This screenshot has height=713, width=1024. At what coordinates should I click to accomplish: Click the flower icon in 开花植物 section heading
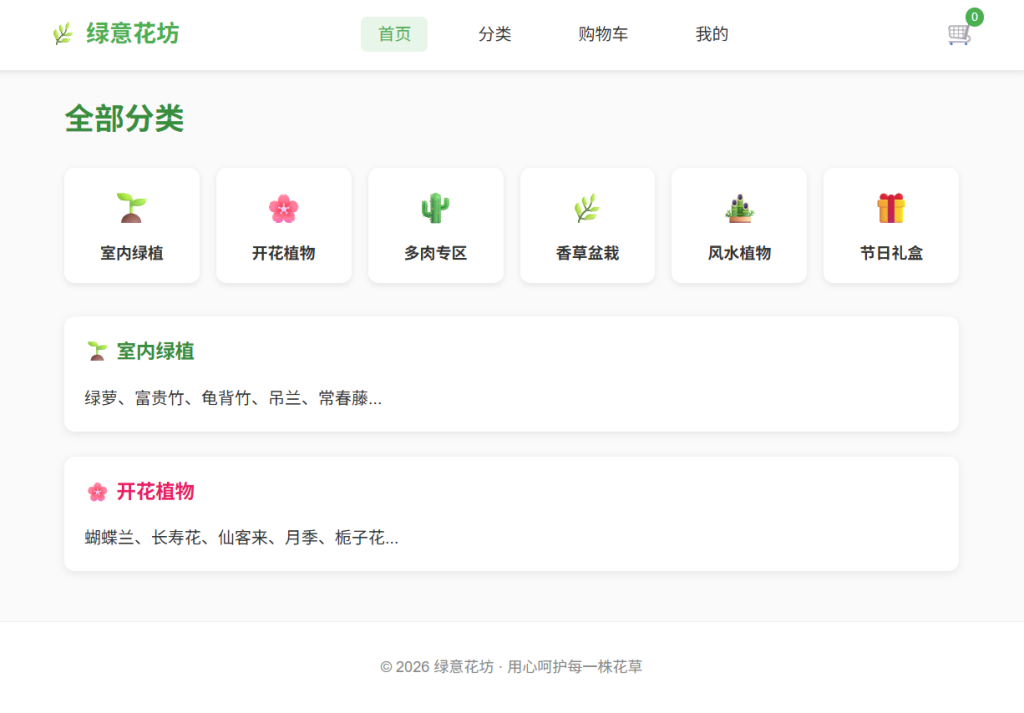(x=97, y=491)
